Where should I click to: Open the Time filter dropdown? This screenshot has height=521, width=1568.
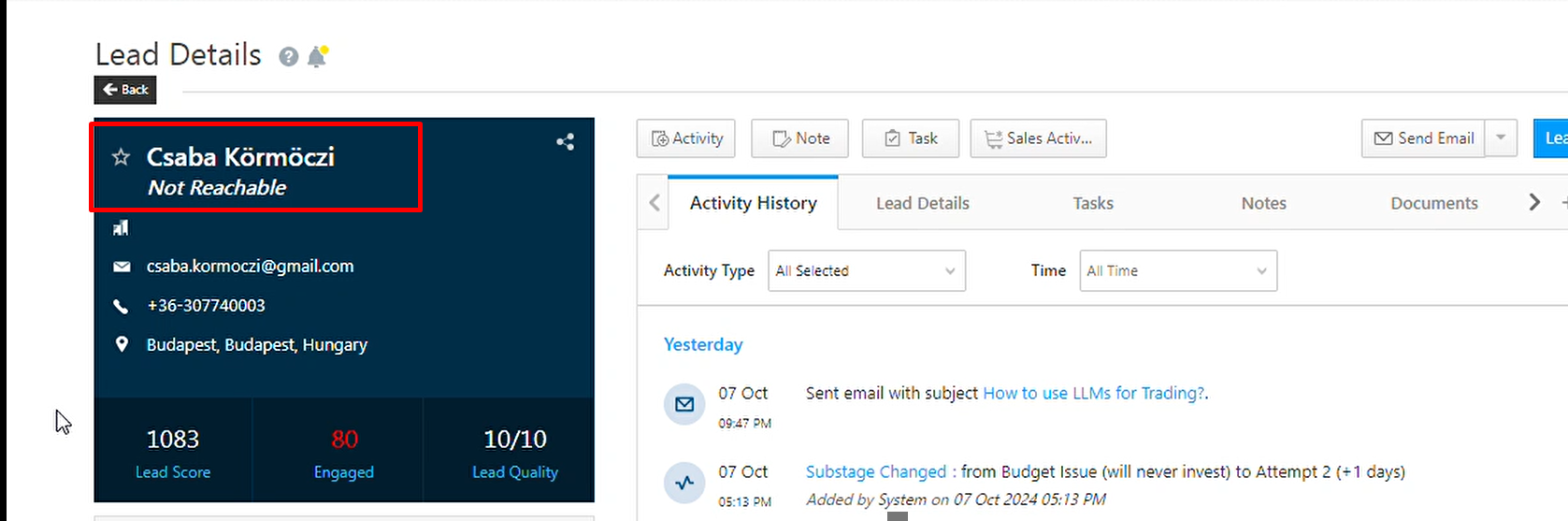click(1177, 271)
